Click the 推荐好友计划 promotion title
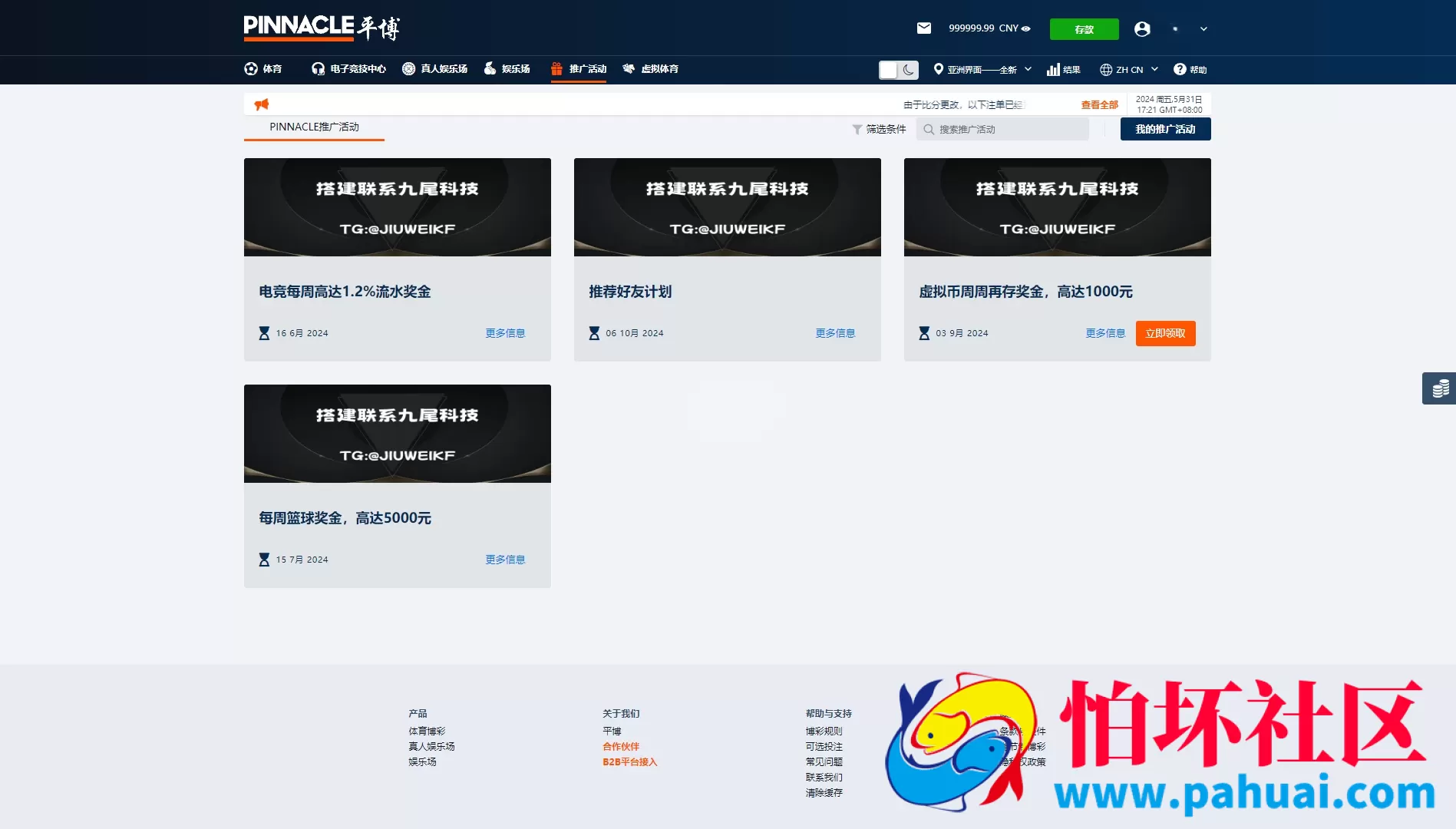 tap(630, 292)
